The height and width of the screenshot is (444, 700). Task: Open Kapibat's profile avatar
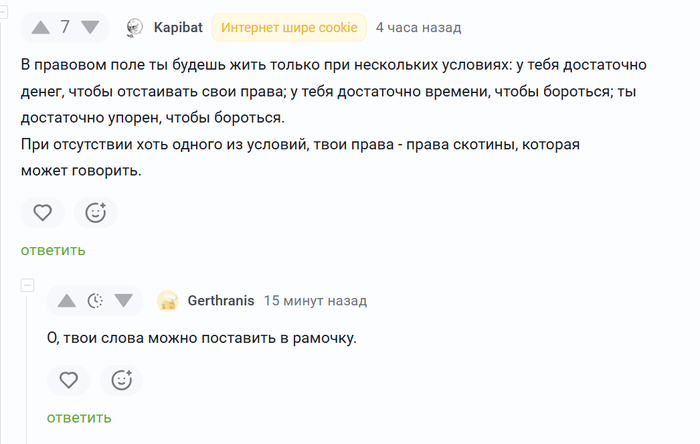coord(134,28)
